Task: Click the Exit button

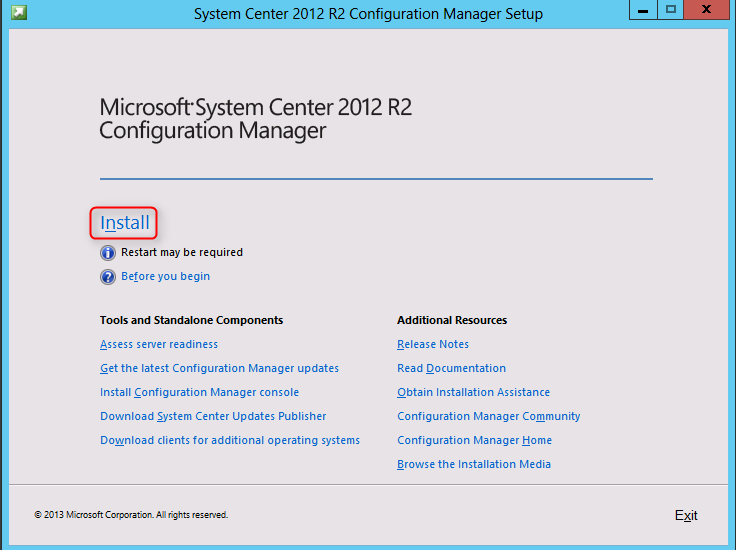Action: coord(686,515)
